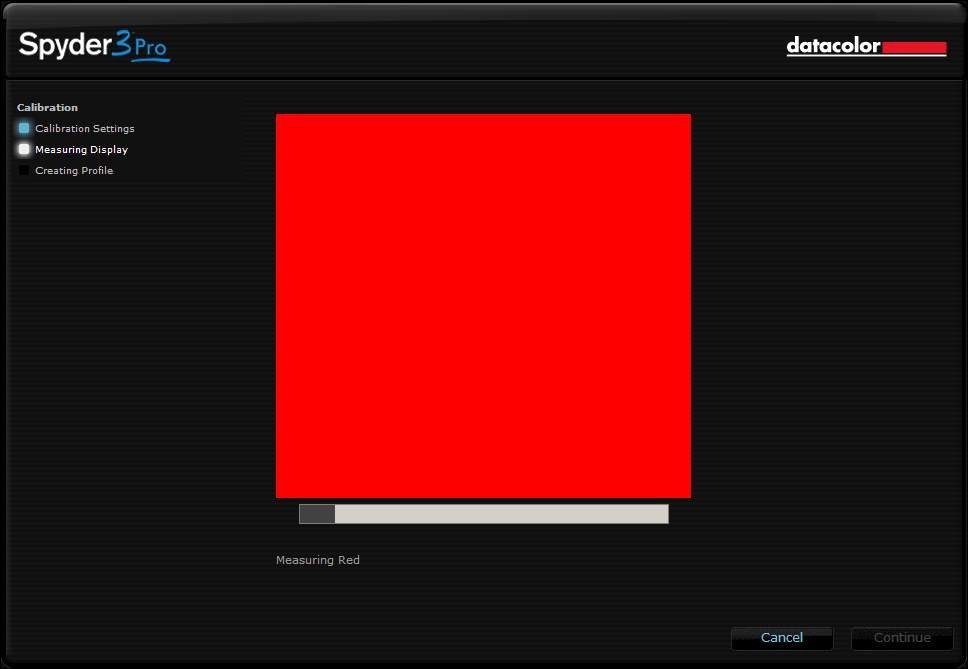
Task: Click the greyed-out Continue button
Action: (902, 638)
